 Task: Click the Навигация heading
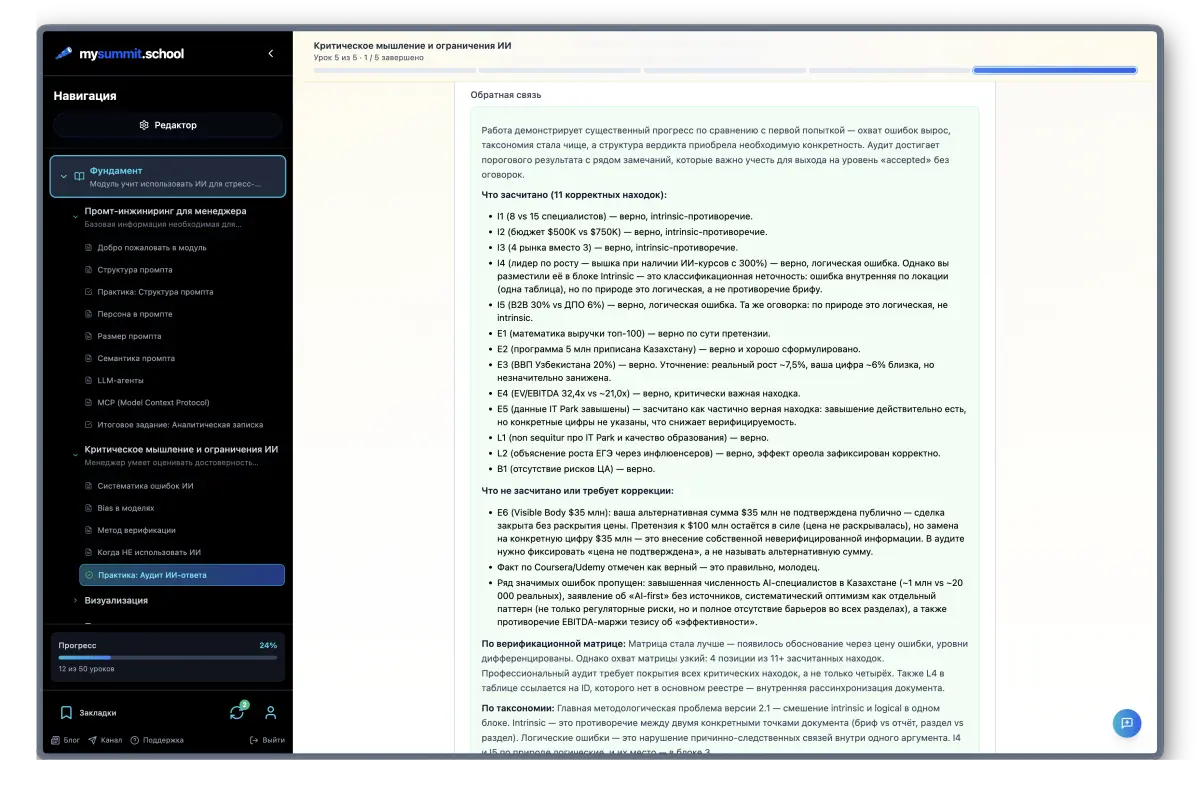(x=85, y=96)
